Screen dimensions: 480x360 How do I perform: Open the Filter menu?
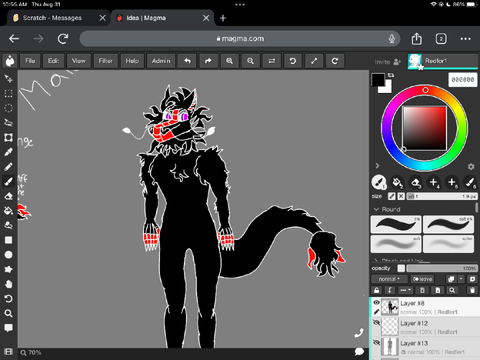105,61
